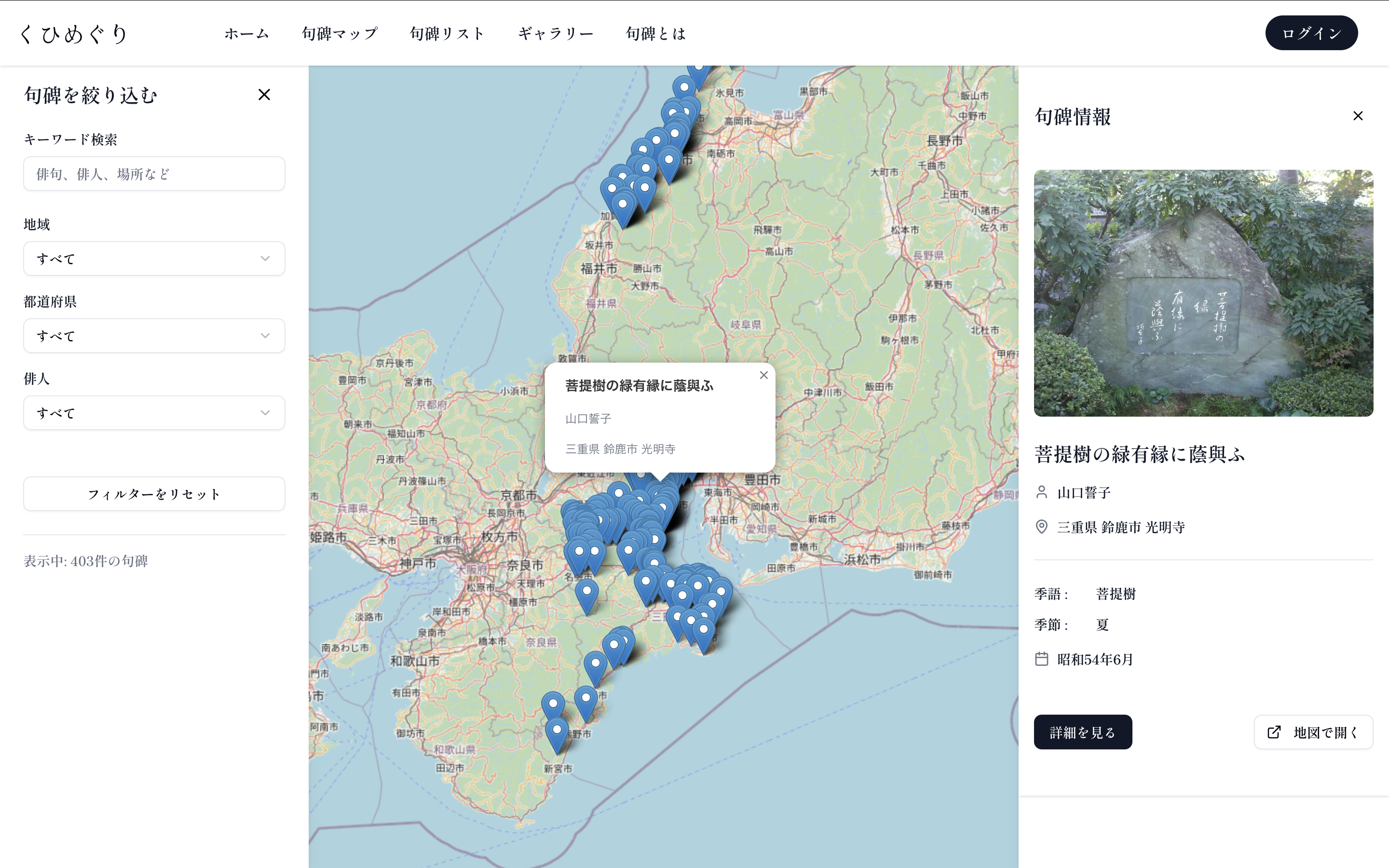Open the ギャラリー navigation item
This screenshot has height=868, width=1389.
coord(555,33)
